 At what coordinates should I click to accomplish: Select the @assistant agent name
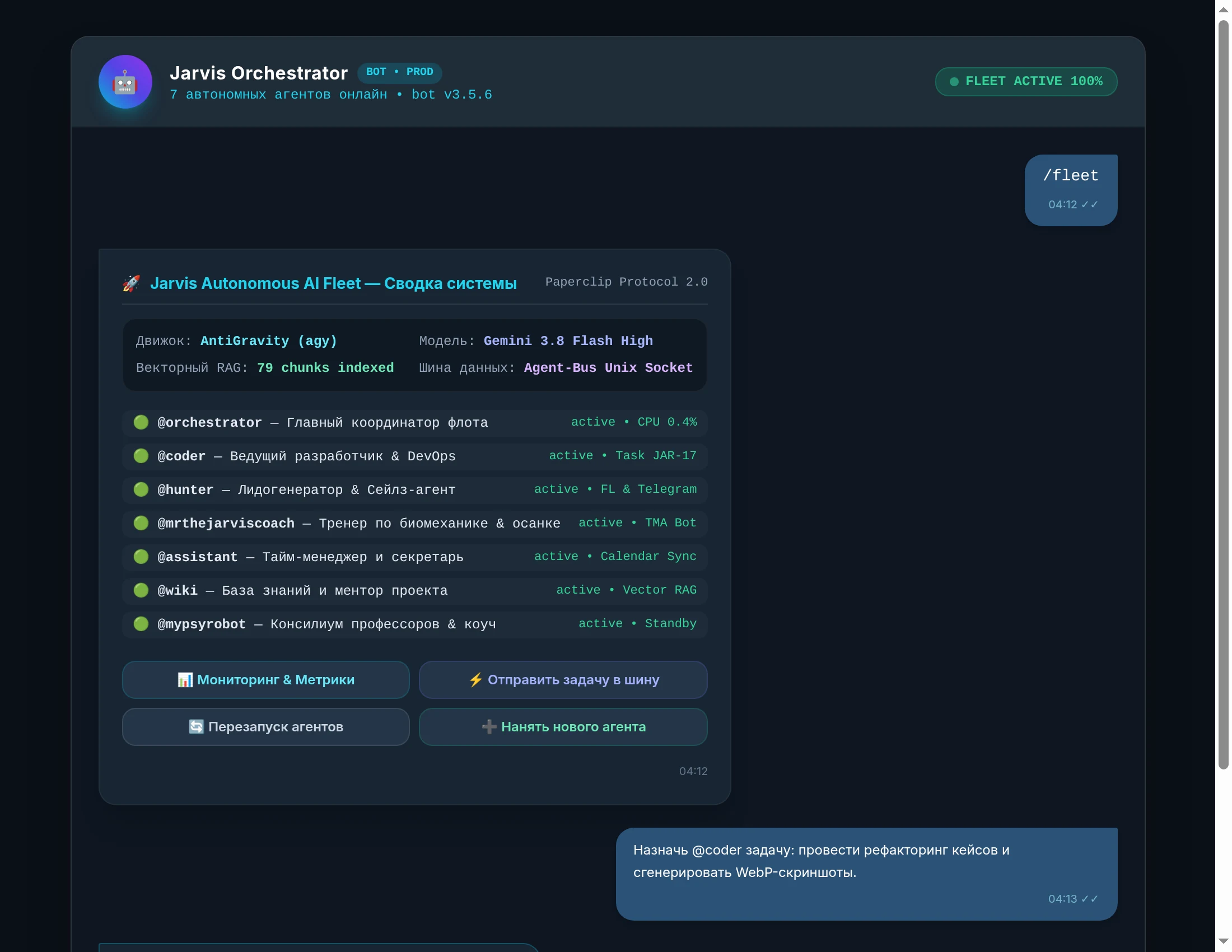click(198, 557)
